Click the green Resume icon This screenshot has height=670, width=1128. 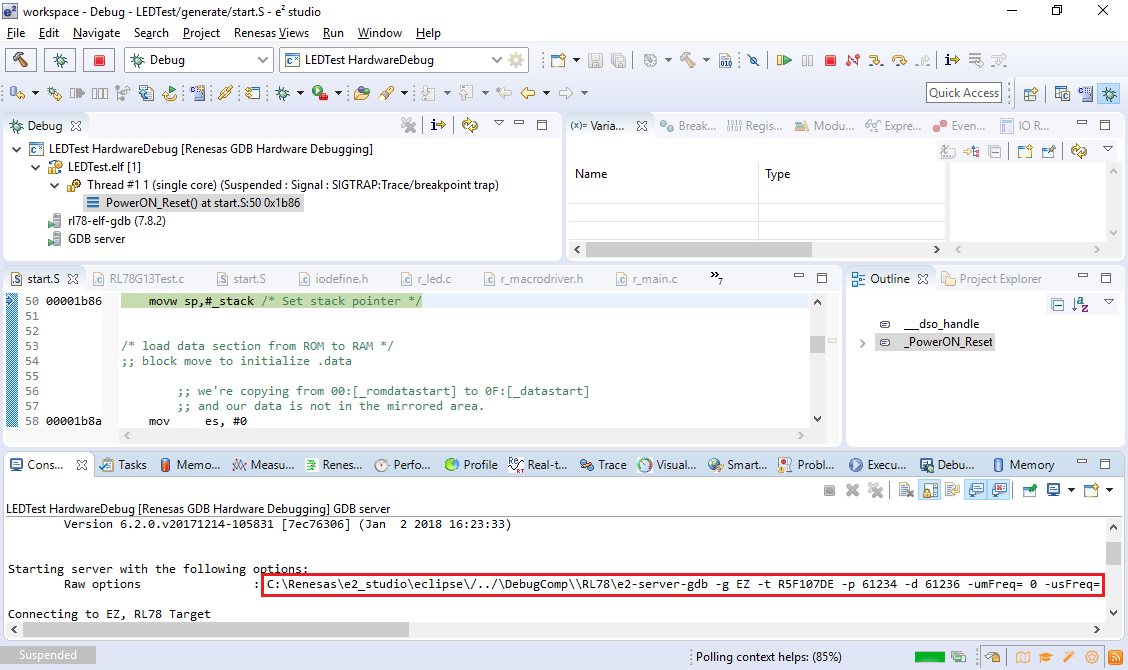pyautogui.click(x=784, y=60)
